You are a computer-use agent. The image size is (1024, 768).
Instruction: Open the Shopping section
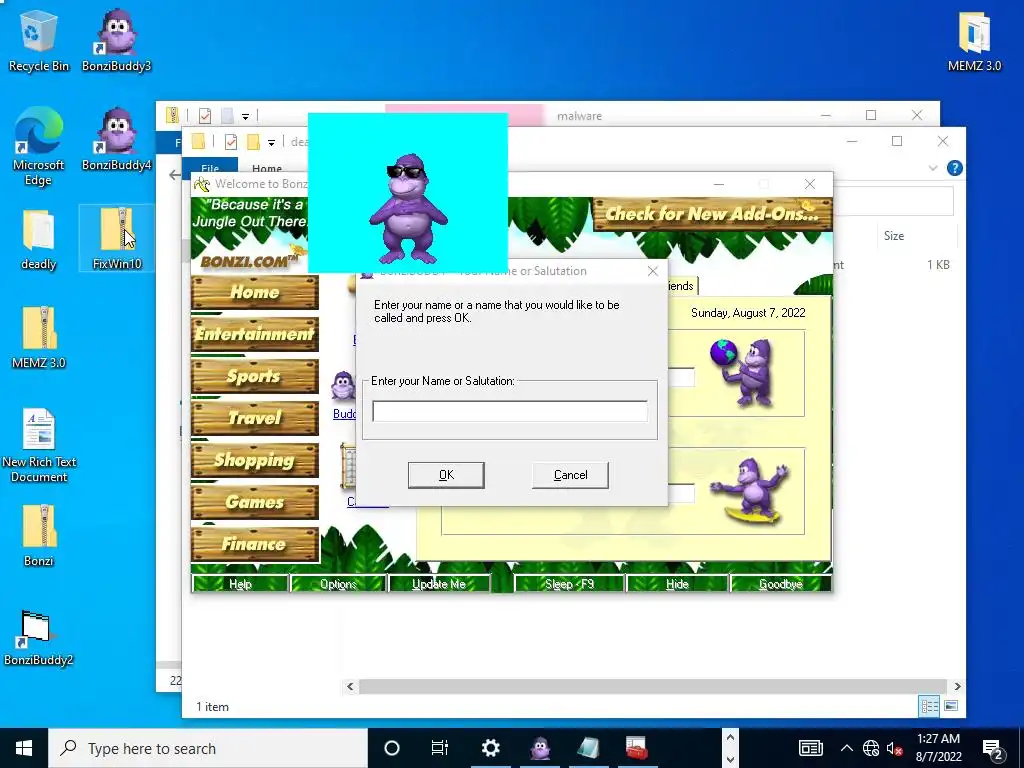coord(255,460)
